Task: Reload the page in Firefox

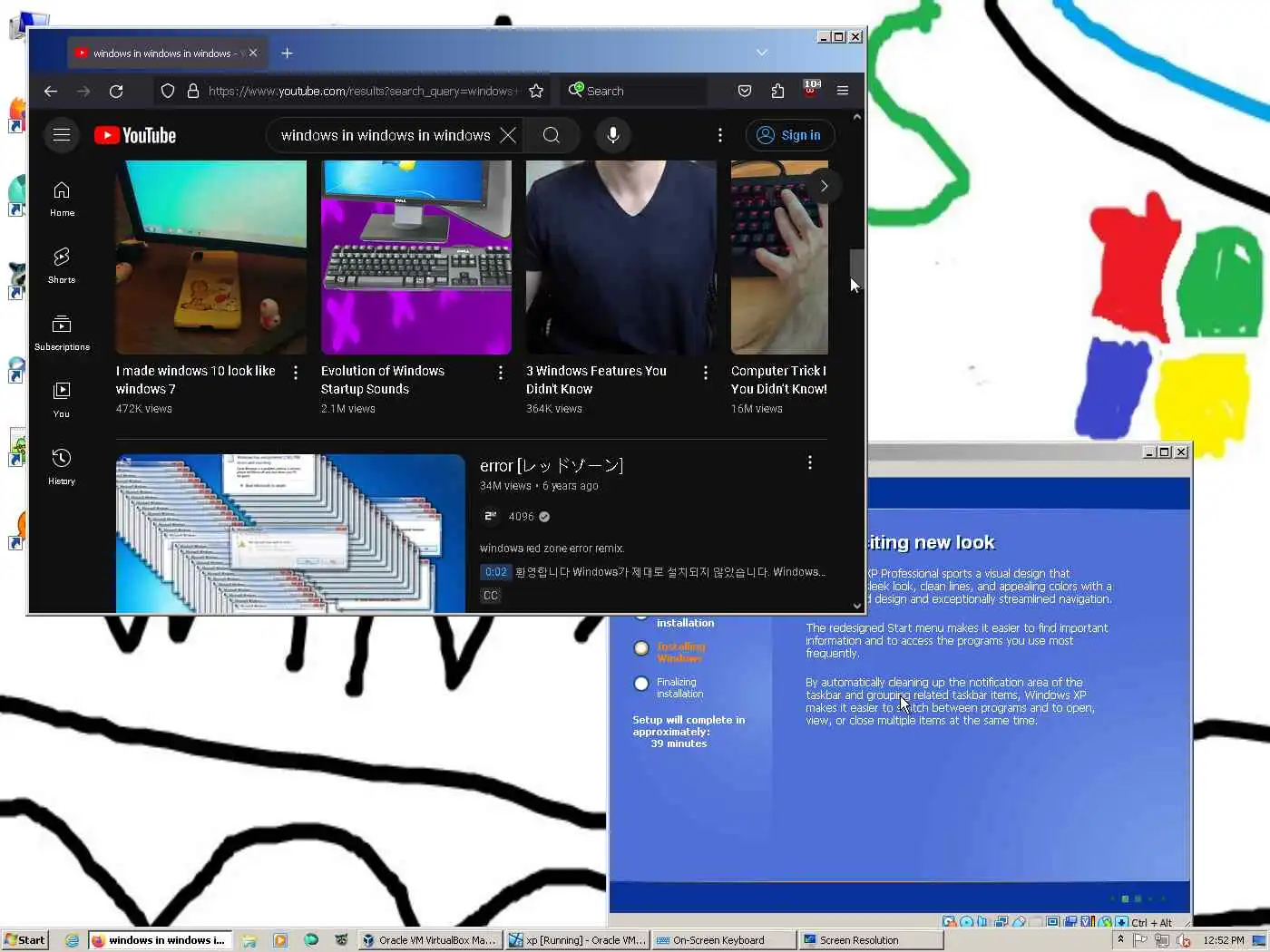Action: 116,91
